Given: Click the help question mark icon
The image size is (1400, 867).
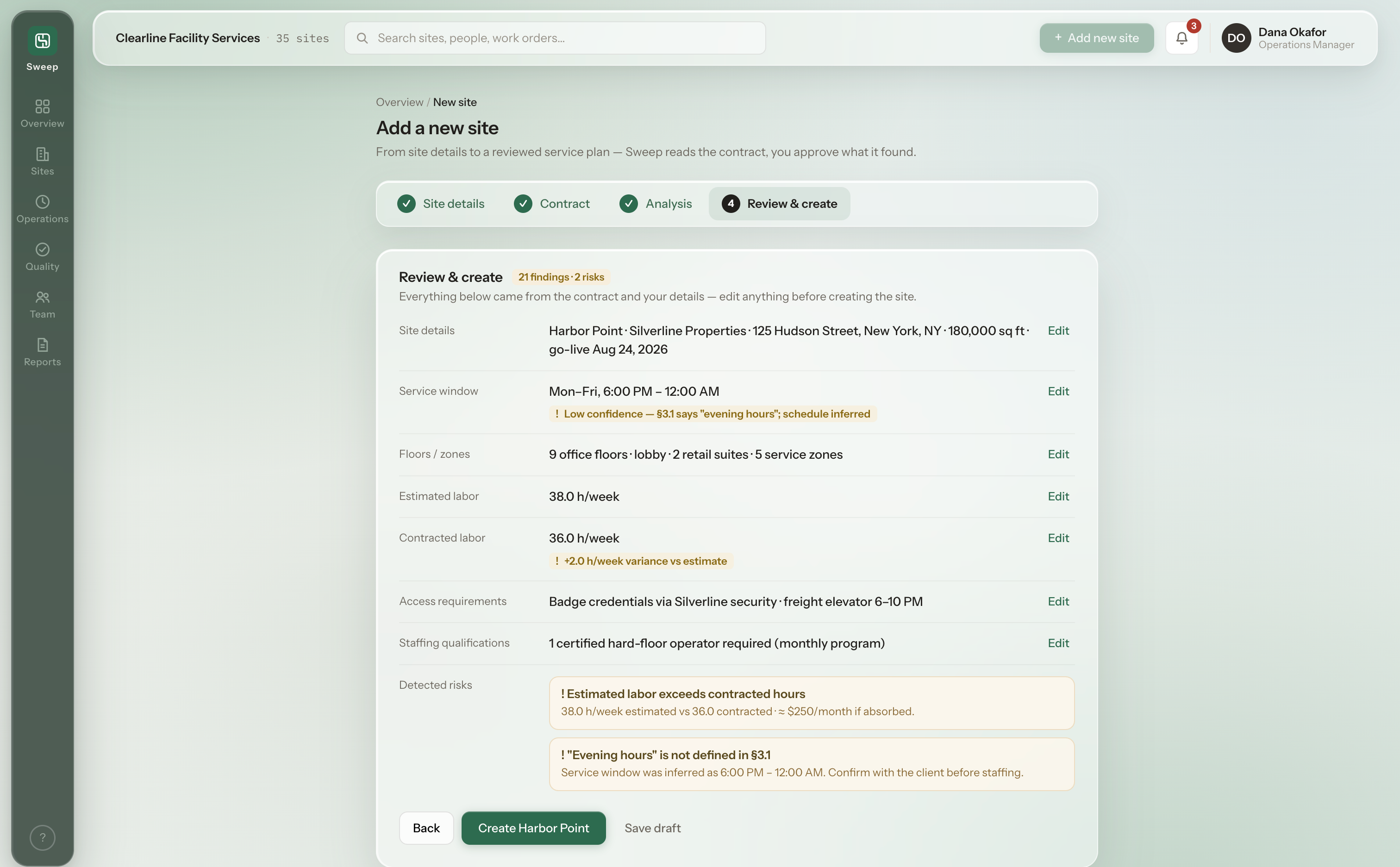Looking at the screenshot, I should tap(42, 837).
